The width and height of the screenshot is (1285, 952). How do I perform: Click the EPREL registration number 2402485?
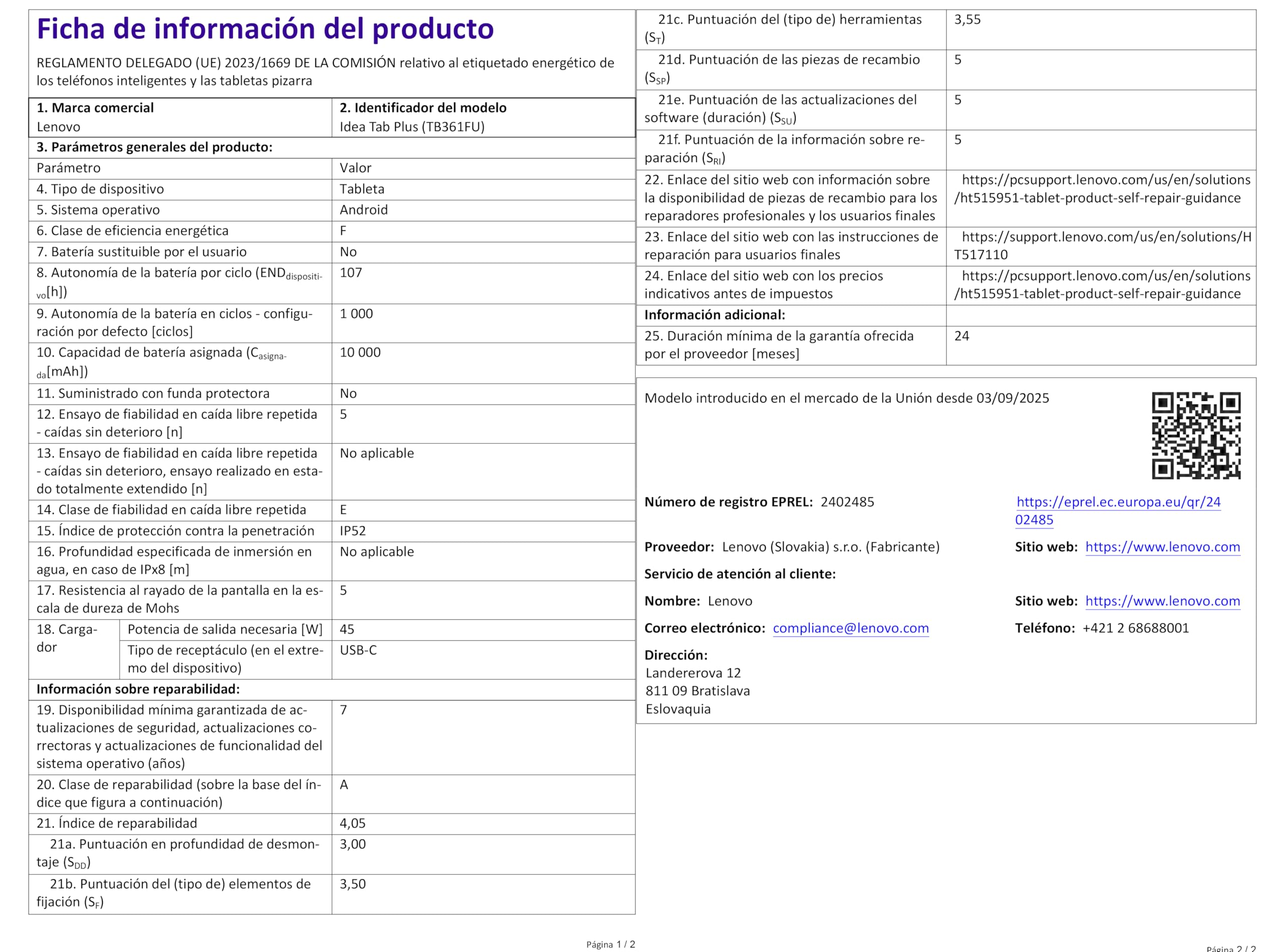(847, 502)
